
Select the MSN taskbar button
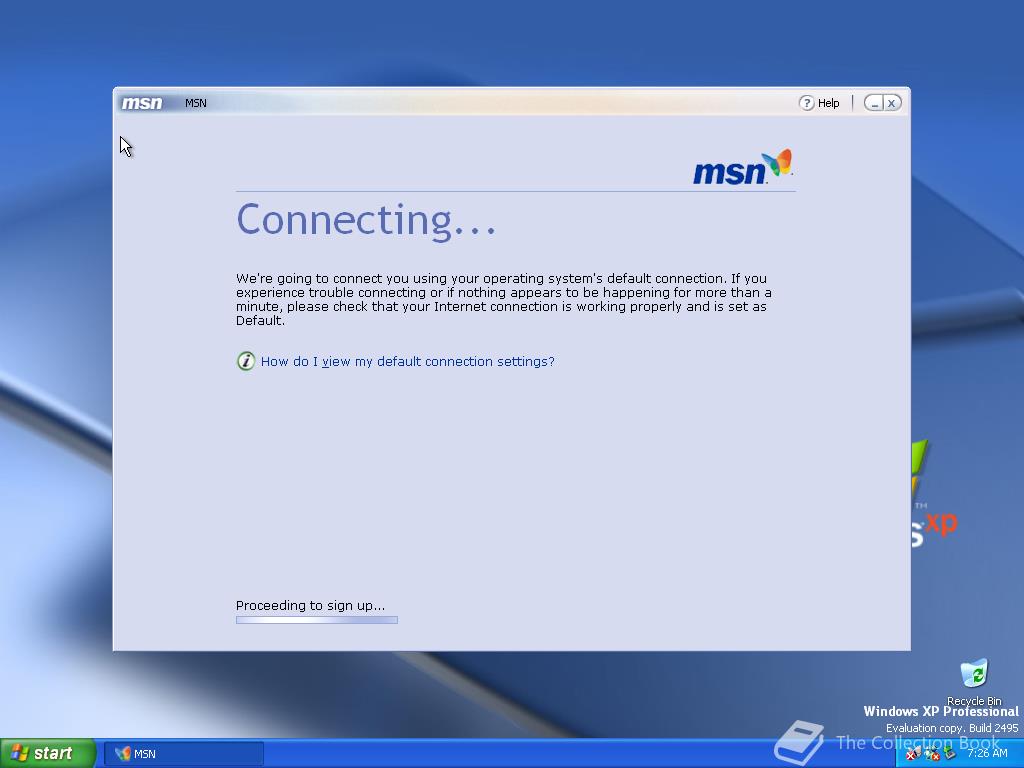184,754
